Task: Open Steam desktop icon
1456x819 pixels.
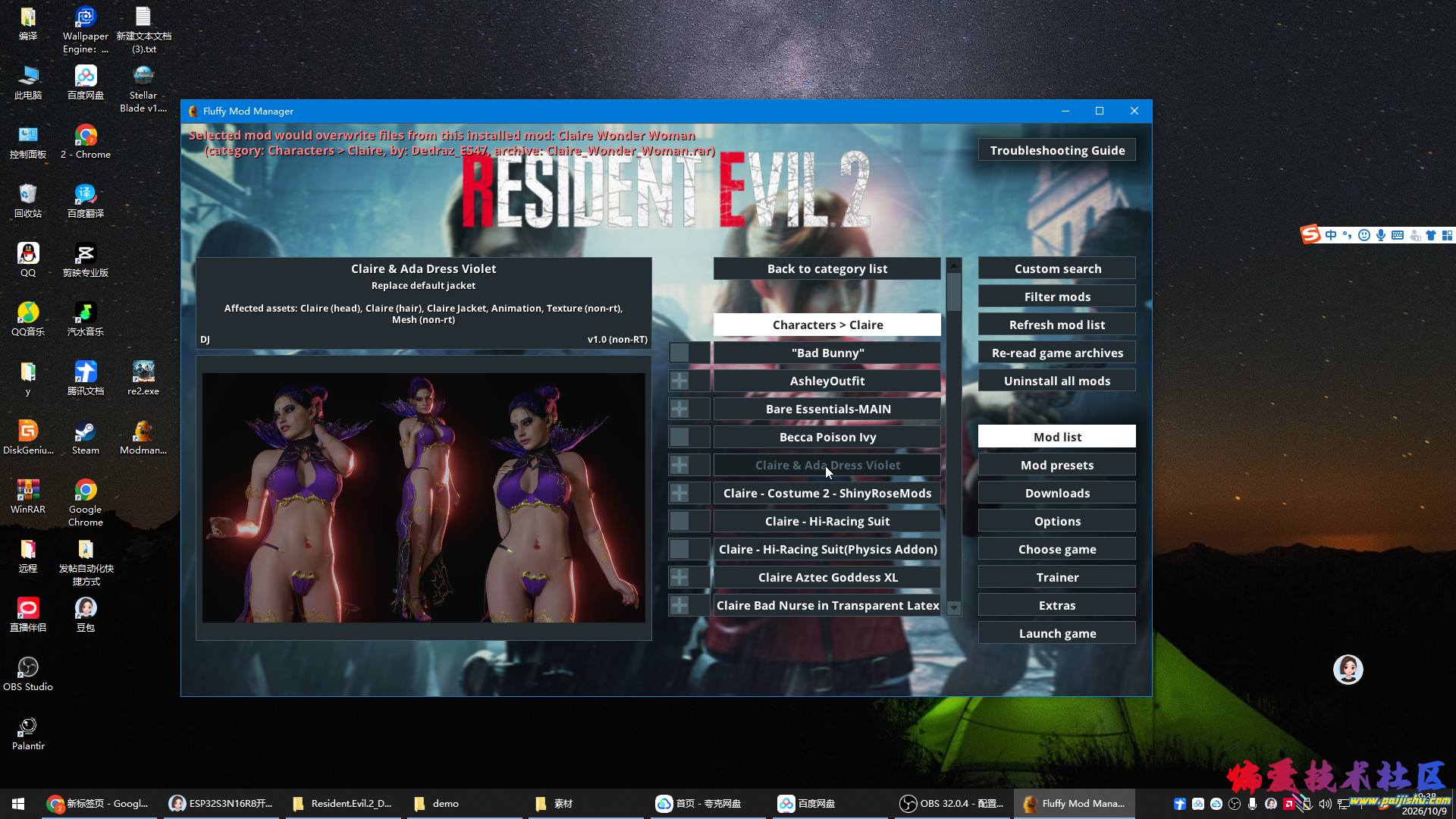Action: click(x=86, y=438)
